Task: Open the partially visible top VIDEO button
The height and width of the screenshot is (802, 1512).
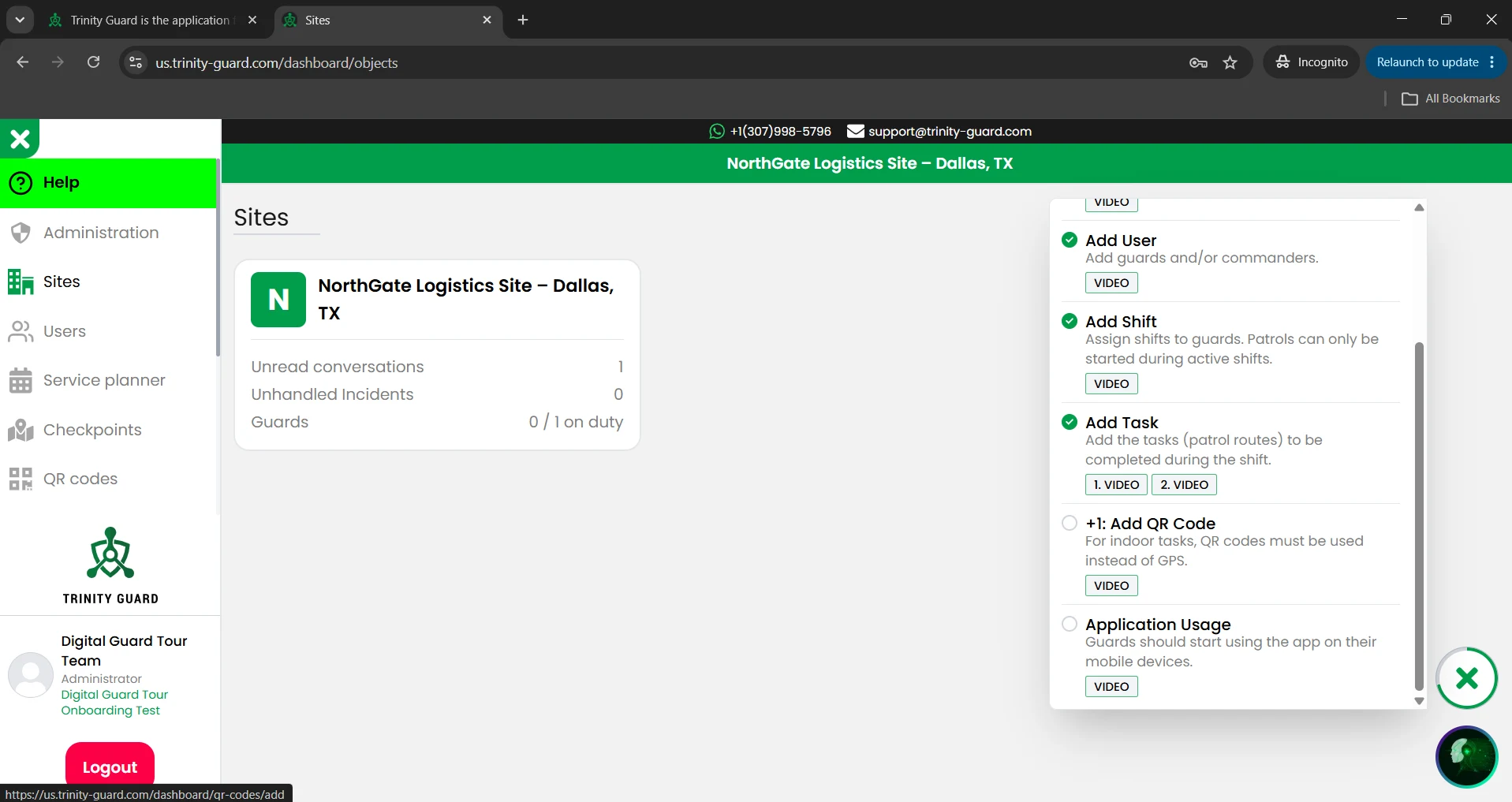Action: pyautogui.click(x=1111, y=204)
